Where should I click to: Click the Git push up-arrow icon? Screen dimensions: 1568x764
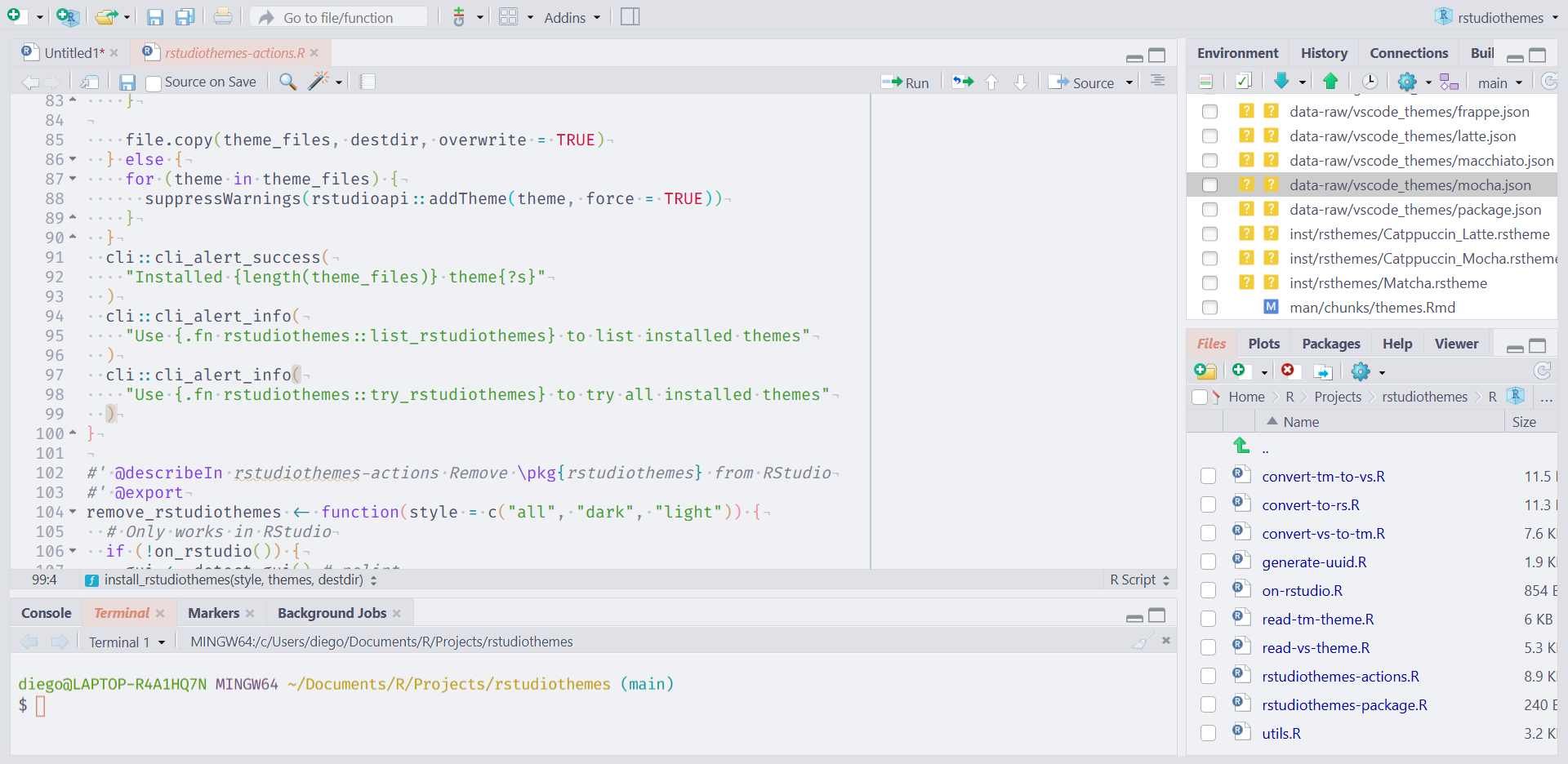pos(1330,82)
